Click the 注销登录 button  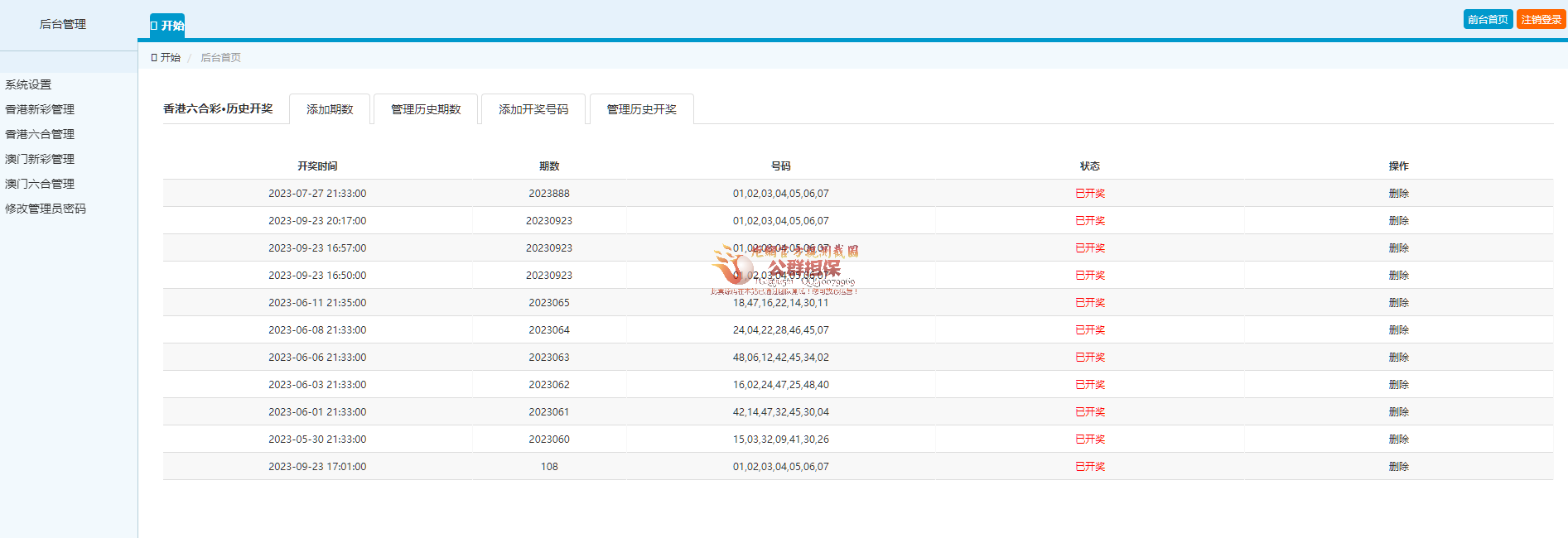pyautogui.click(x=1541, y=19)
